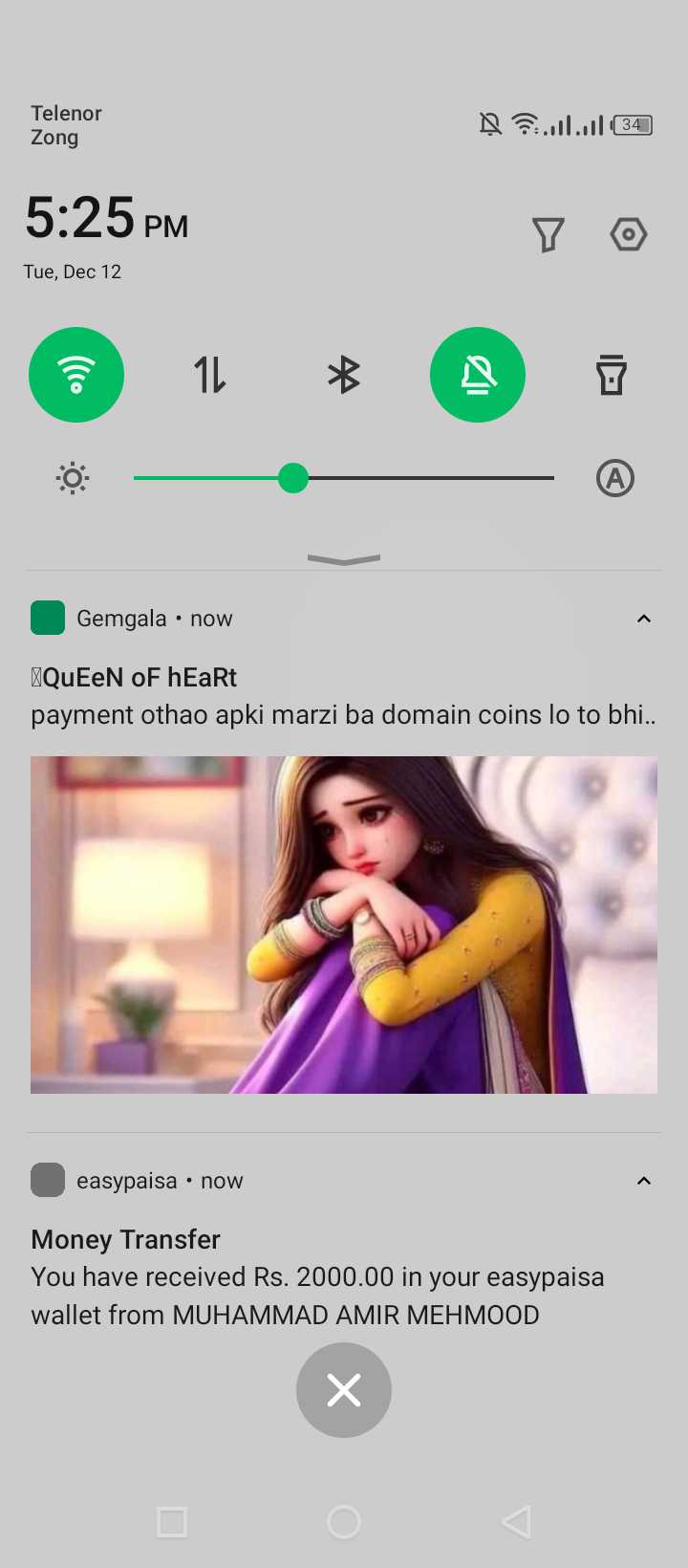
Task: Tap the Gemgala app icon
Action: point(48,618)
